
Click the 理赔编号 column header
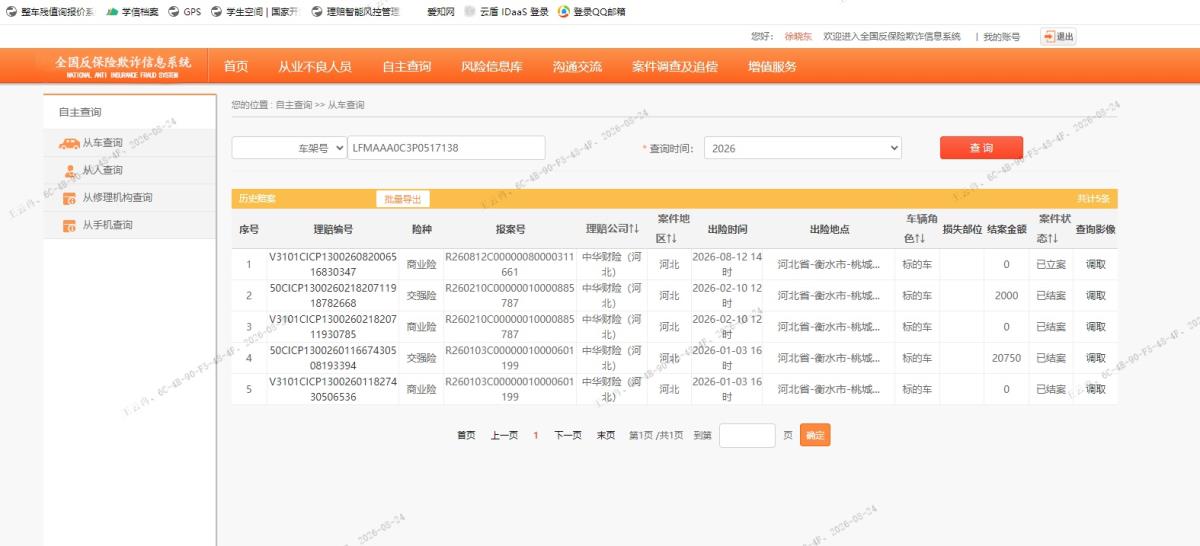333,229
